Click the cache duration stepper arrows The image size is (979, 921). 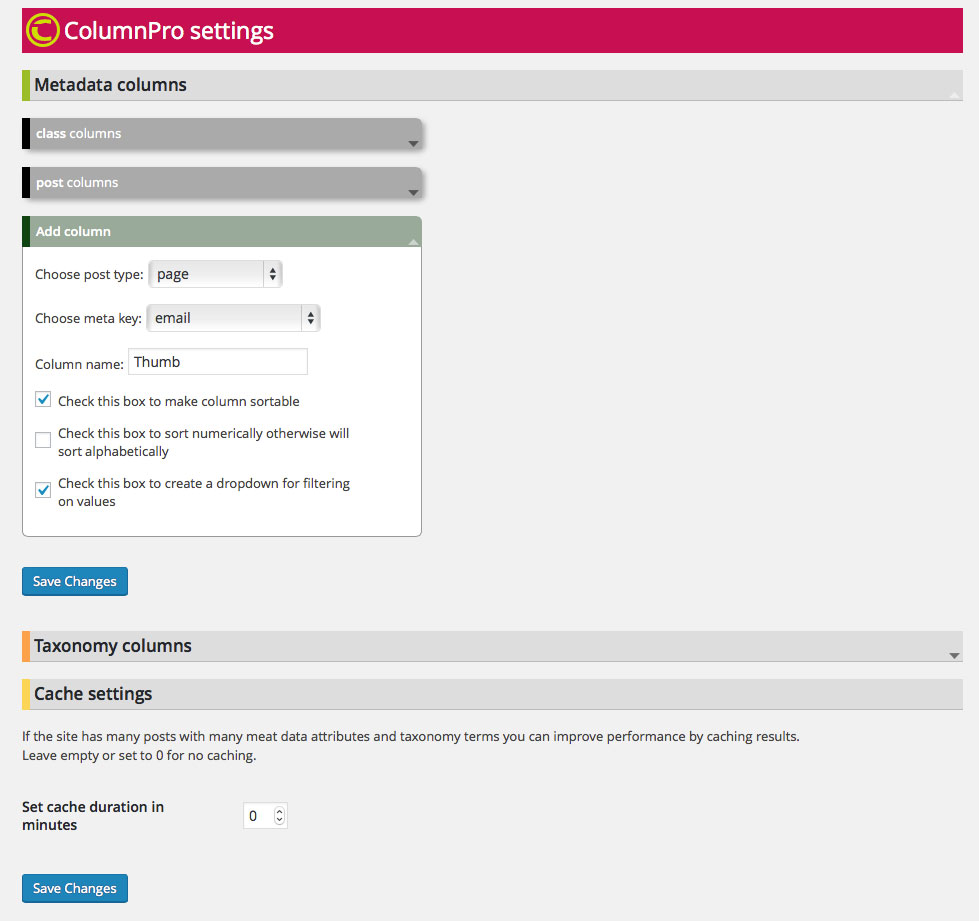(280, 815)
